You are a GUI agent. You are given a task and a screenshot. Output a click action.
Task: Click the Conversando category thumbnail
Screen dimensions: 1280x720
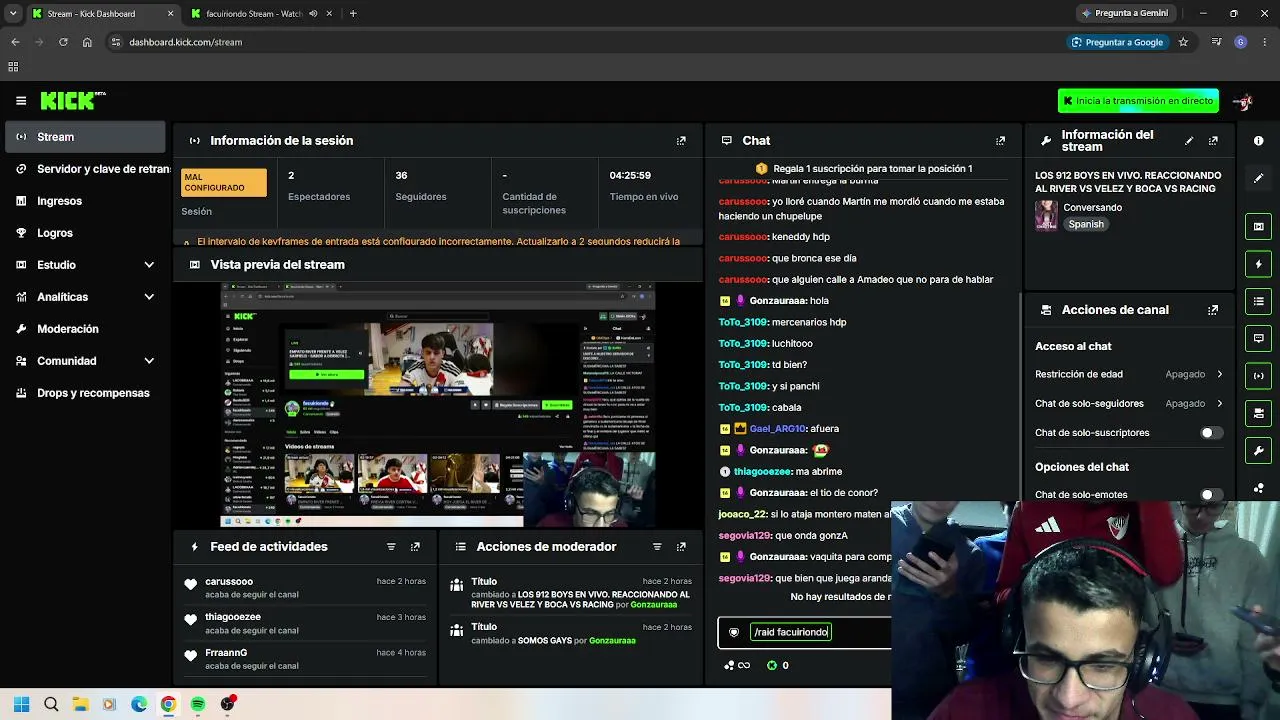pos(1046,216)
